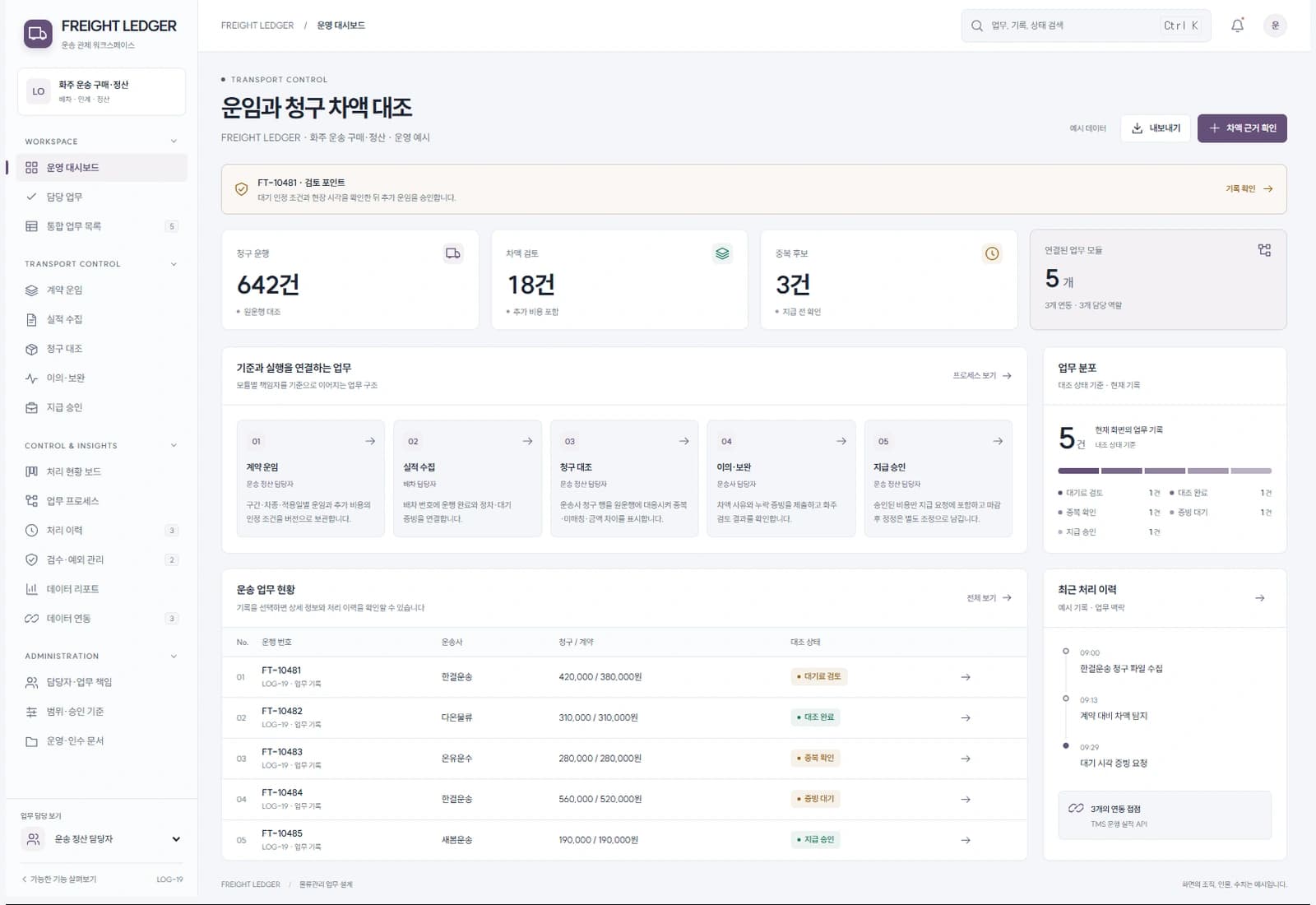Open the arrow on 계약 운임 step card
1316x905 pixels.
pyautogui.click(x=370, y=441)
